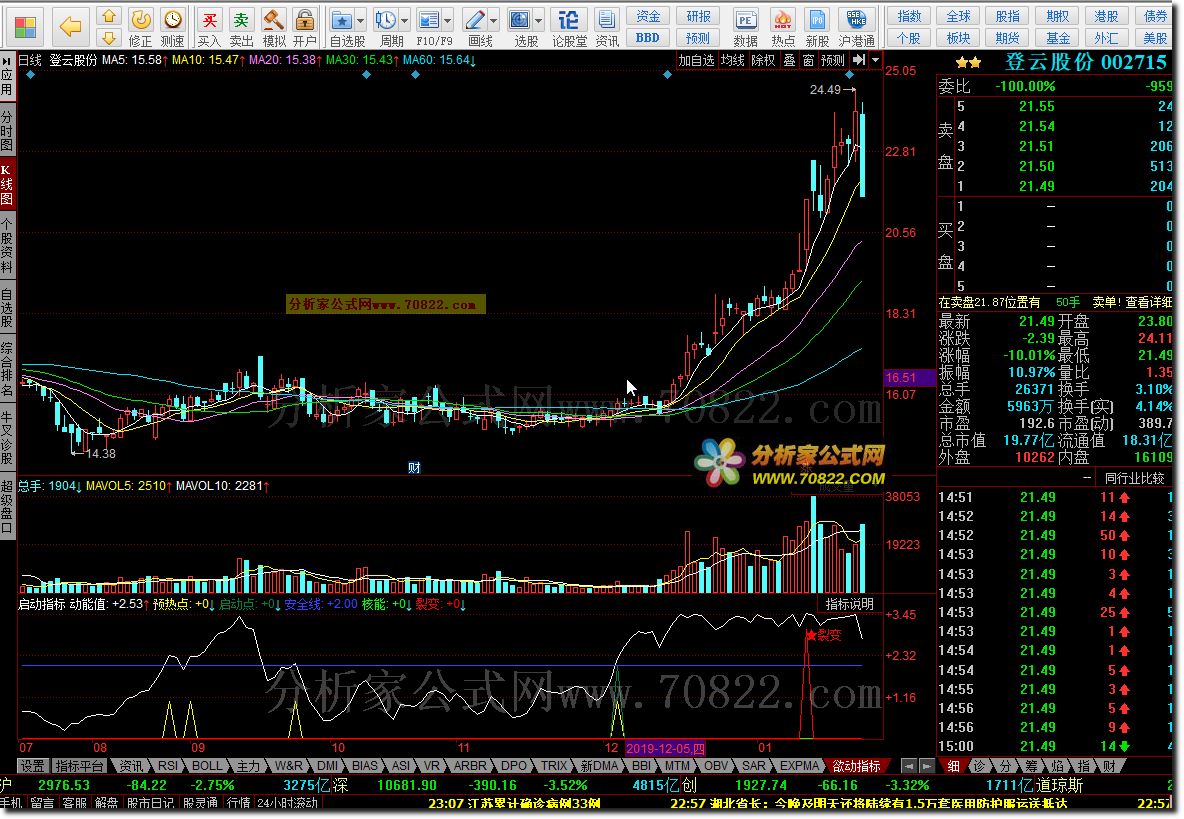Viewport: 1184px width, 819px height.
Task: Click the 卖出 sell icon
Action: click(241, 27)
